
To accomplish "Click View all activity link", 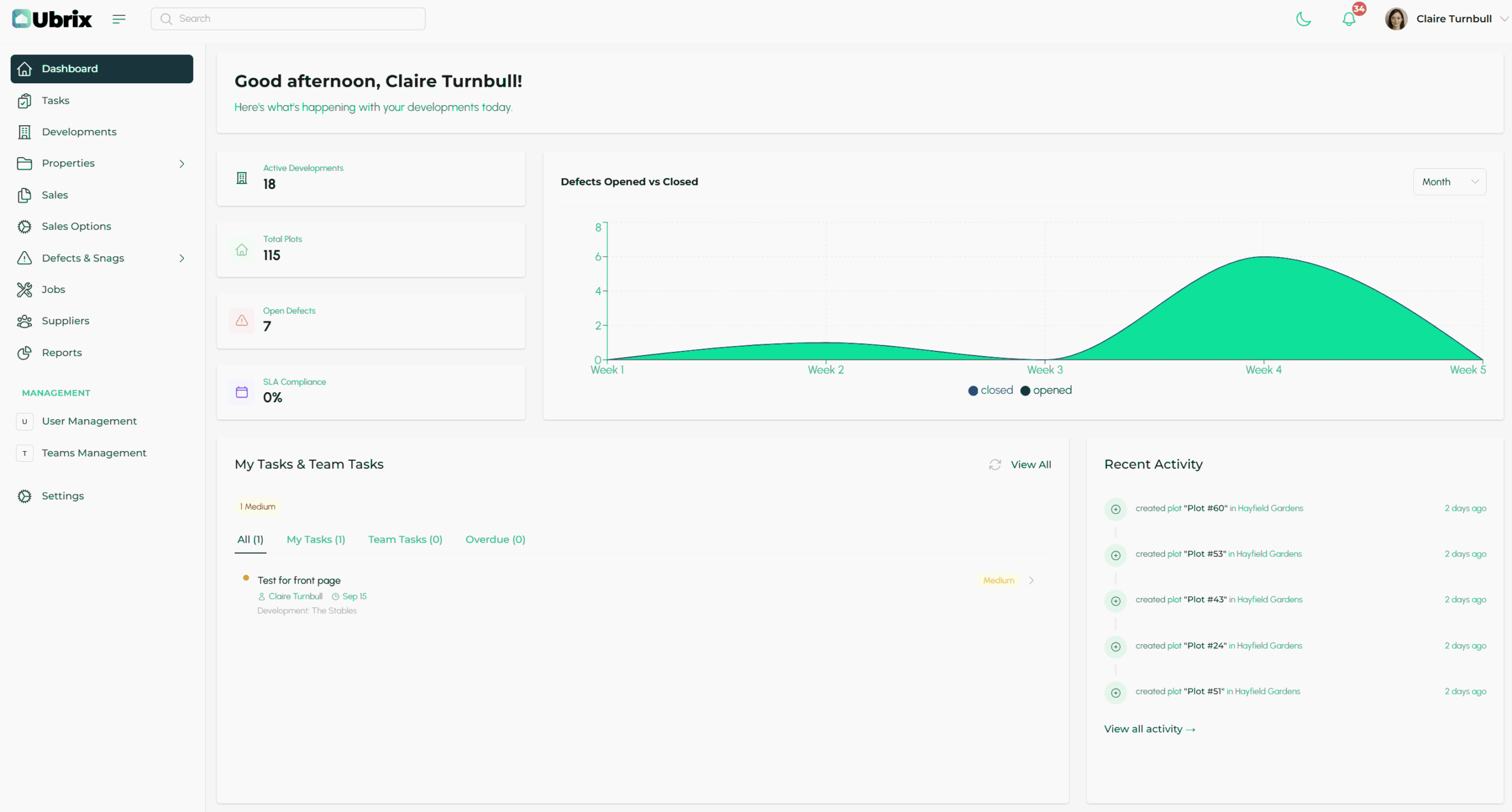I will click(1149, 729).
